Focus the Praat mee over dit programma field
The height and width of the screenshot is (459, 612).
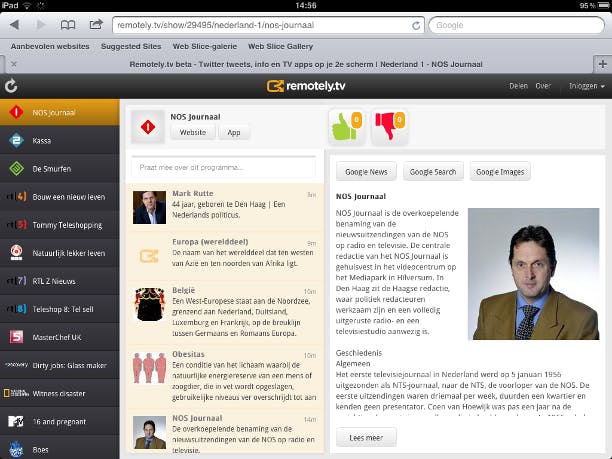[224, 167]
